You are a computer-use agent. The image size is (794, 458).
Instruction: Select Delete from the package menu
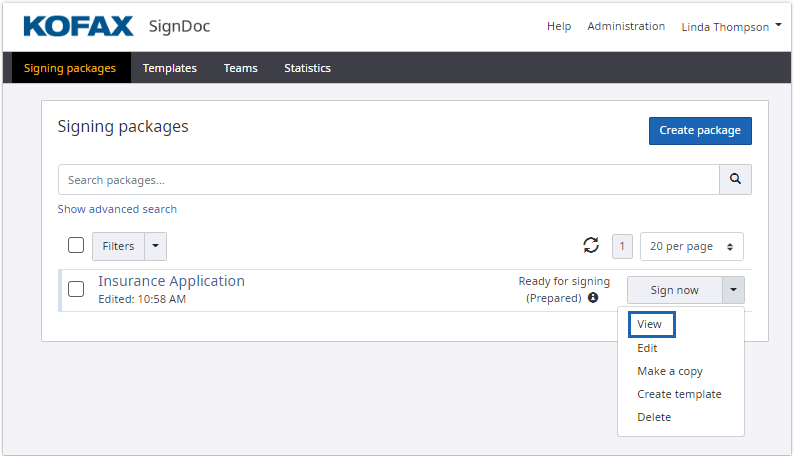654,417
